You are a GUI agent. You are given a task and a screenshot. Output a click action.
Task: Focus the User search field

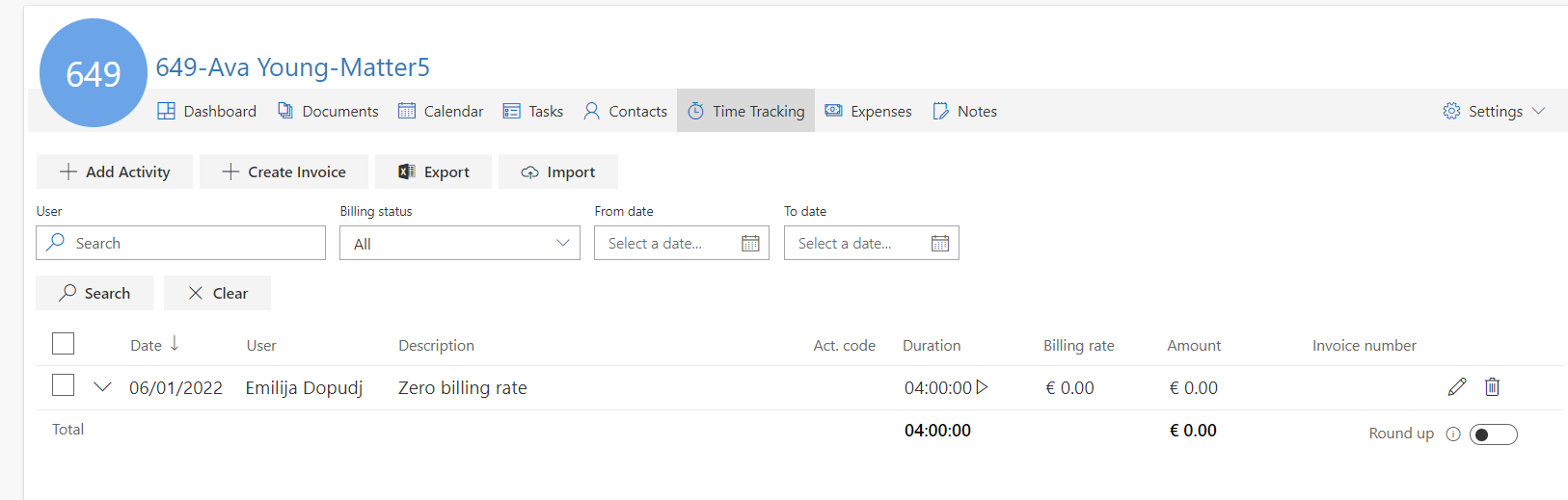click(x=180, y=243)
